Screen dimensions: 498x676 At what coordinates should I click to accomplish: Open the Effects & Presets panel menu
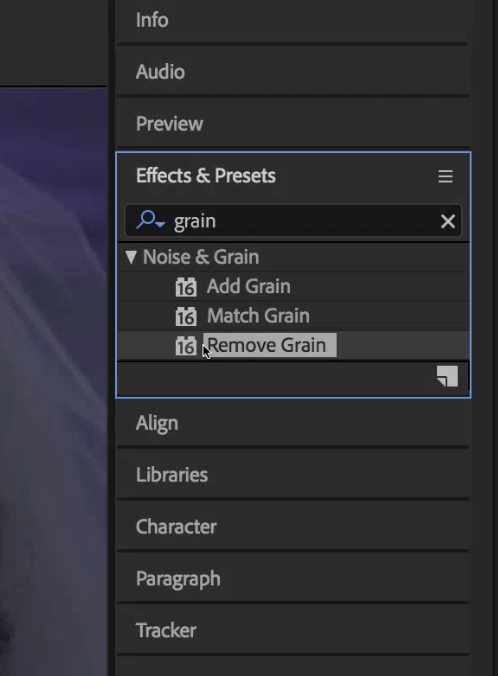[445, 176]
